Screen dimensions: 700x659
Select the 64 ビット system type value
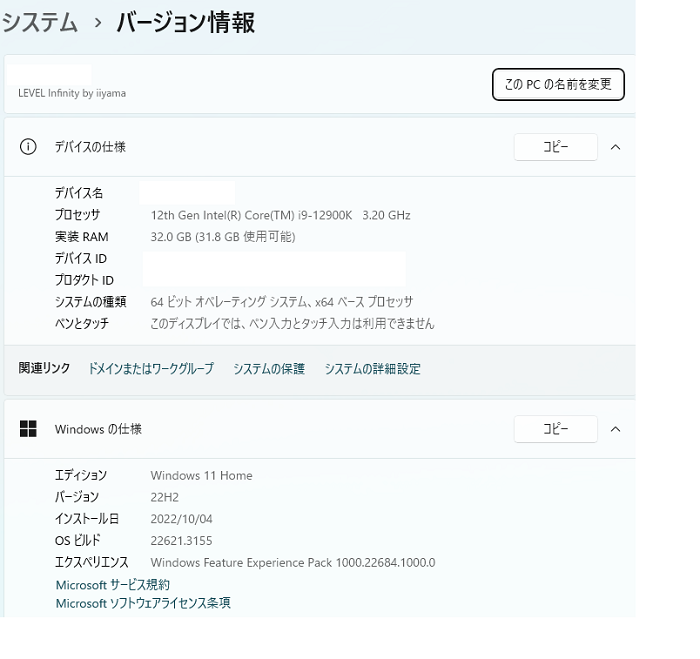click(282, 302)
